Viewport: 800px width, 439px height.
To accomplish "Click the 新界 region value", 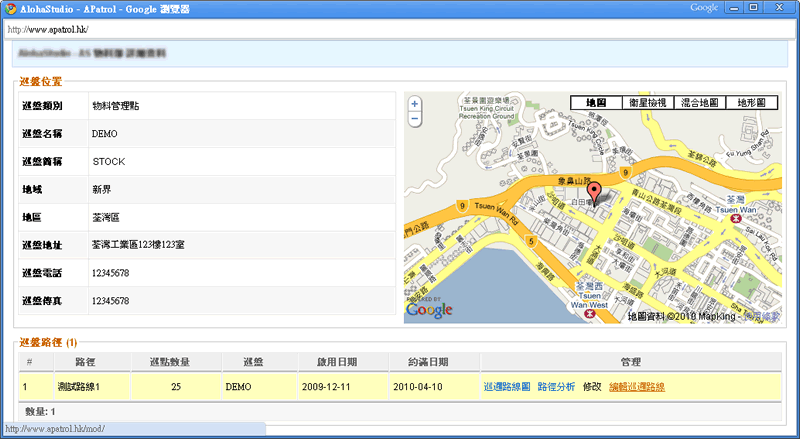I will (x=102, y=189).
